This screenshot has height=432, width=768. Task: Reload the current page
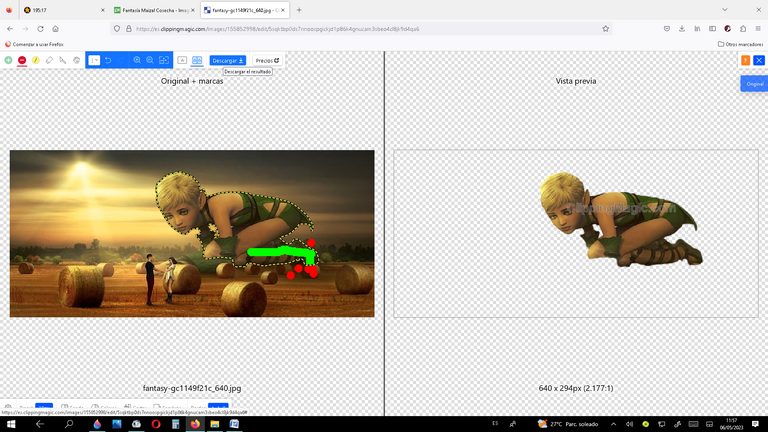point(41,29)
